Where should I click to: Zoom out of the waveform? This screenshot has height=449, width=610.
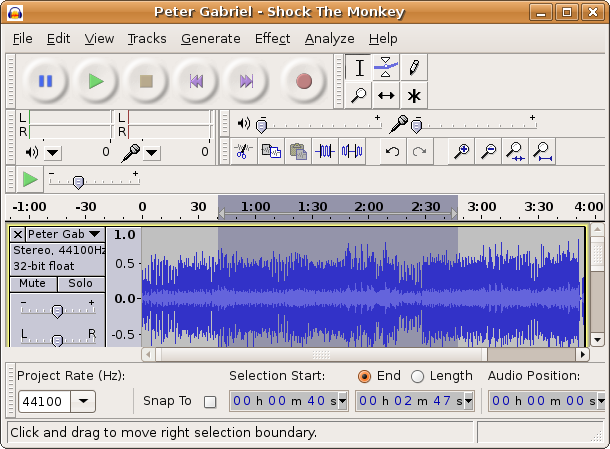pyautogui.click(x=488, y=151)
